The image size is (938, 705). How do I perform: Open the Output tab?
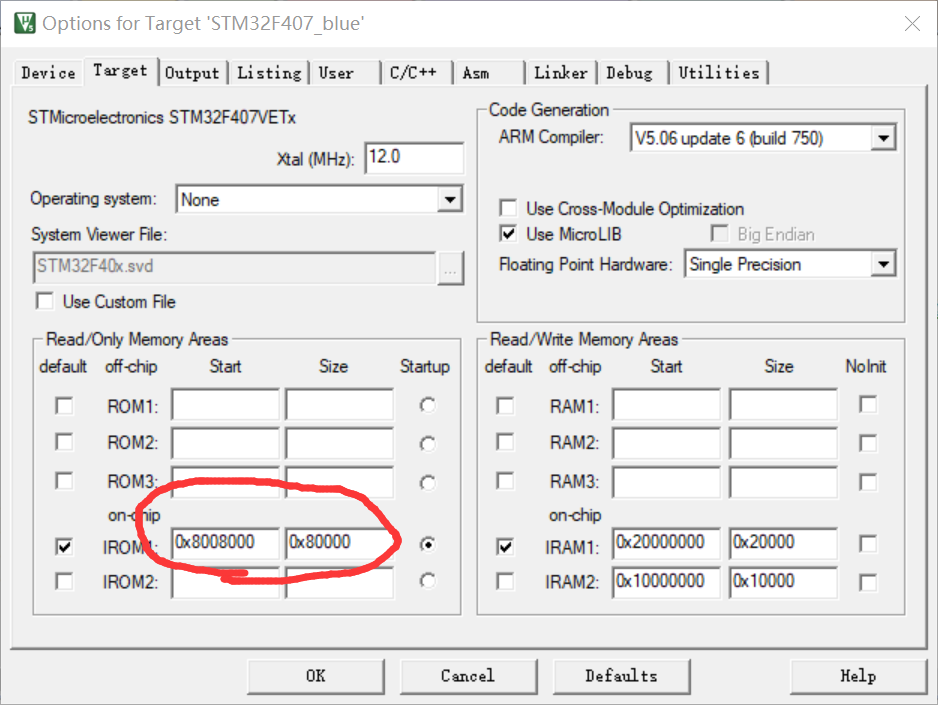(x=192, y=73)
